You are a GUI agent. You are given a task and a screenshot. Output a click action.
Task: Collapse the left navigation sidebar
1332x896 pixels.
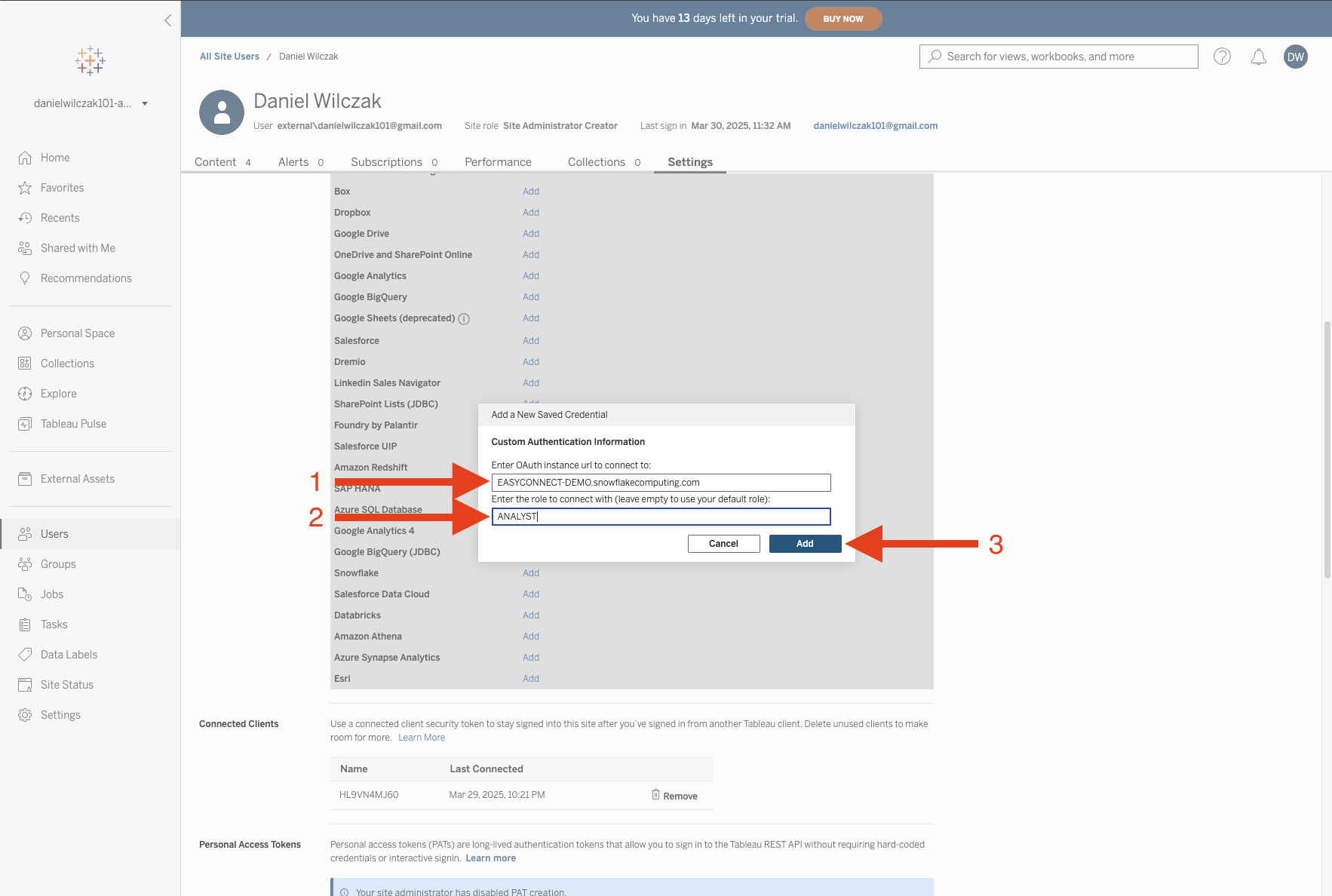[167, 20]
